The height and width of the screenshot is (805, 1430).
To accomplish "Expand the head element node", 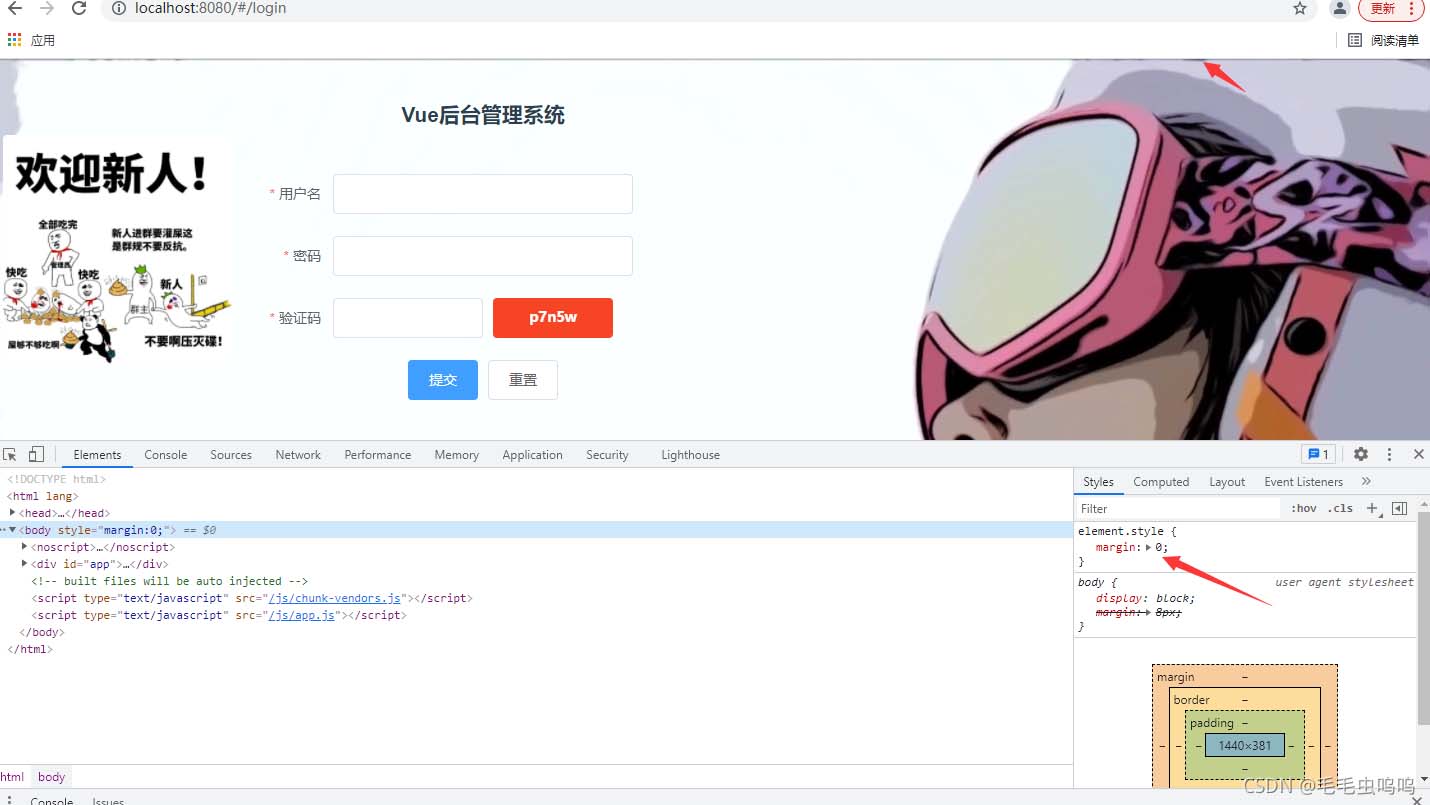I will (13, 513).
